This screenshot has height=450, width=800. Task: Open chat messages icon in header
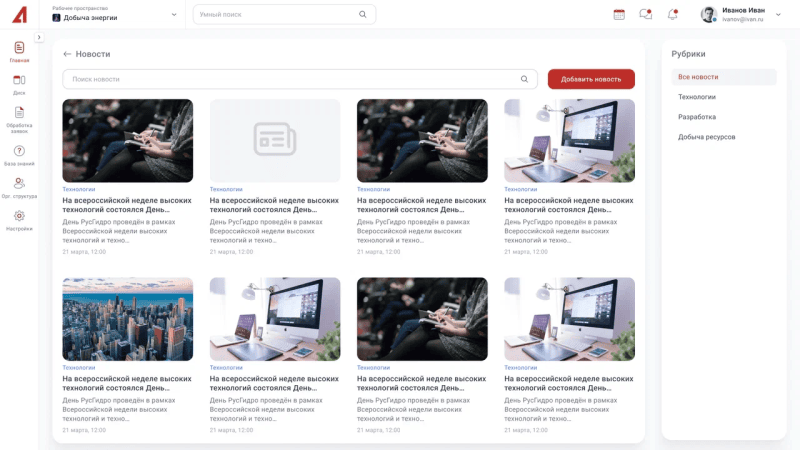click(646, 14)
